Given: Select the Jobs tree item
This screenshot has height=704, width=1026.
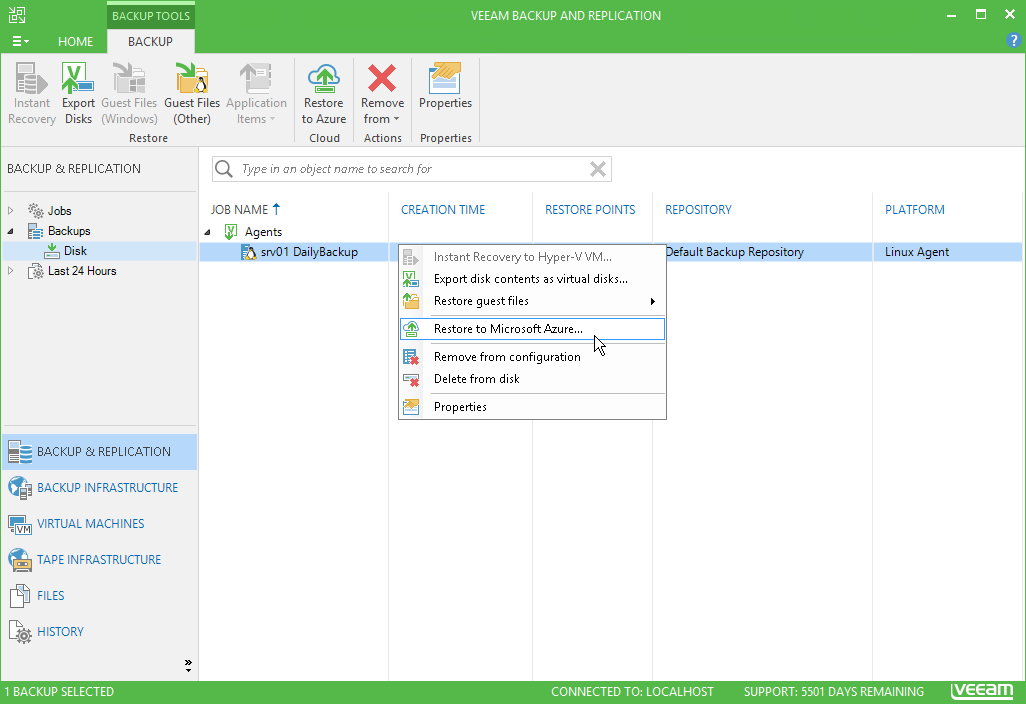Looking at the screenshot, I should pos(60,211).
